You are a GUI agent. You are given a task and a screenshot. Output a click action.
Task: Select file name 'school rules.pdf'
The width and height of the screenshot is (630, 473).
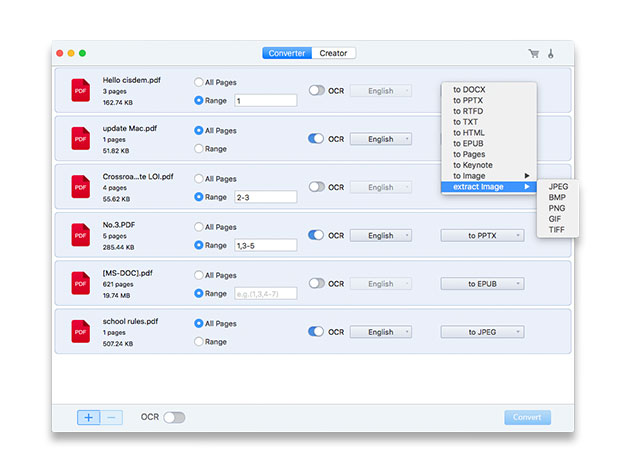[x=130, y=321]
